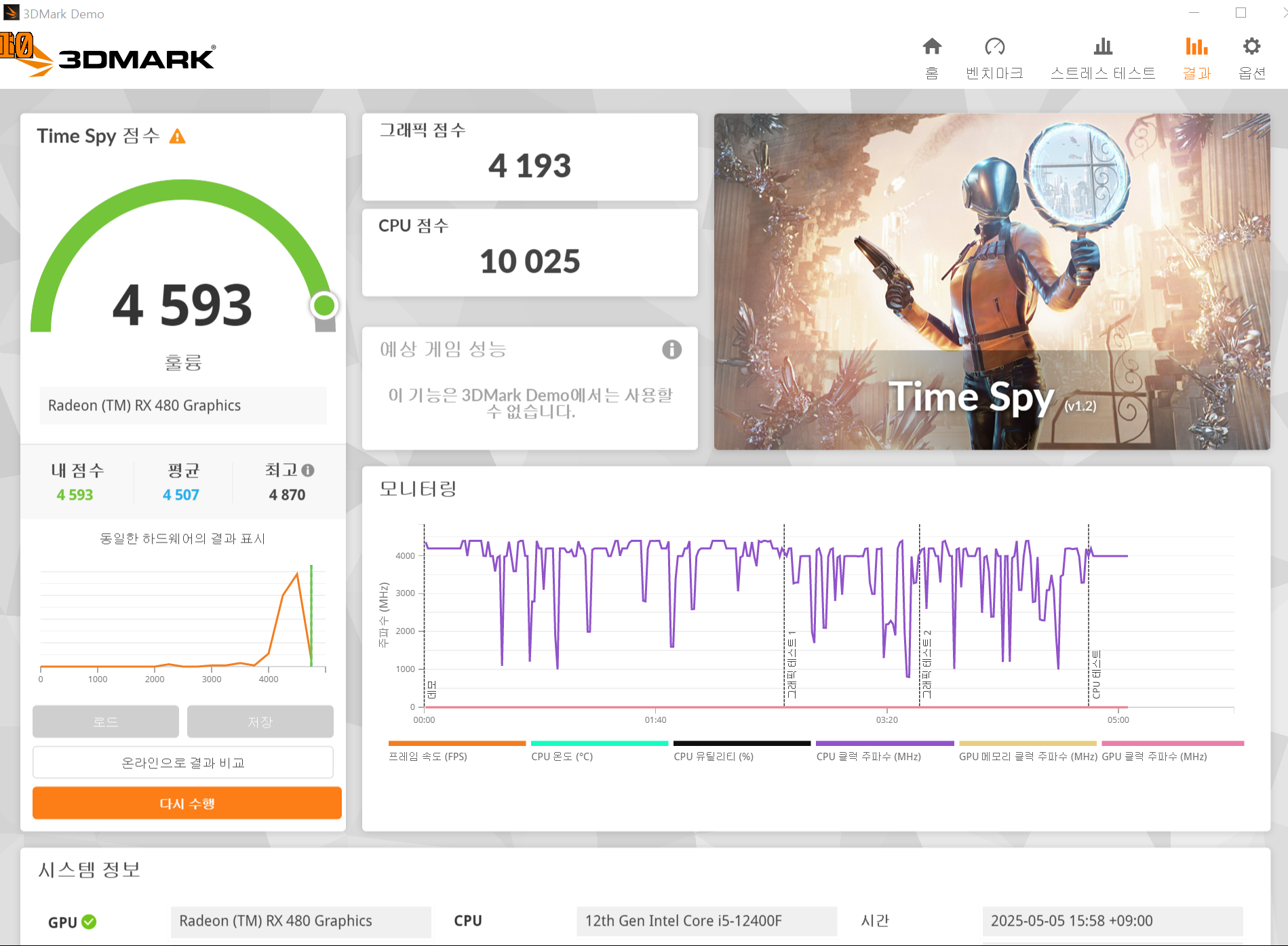Image resolution: width=1288 pixels, height=946 pixels.
Task: Select the Results (결과) bar chart icon
Action: pos(1196,46)
